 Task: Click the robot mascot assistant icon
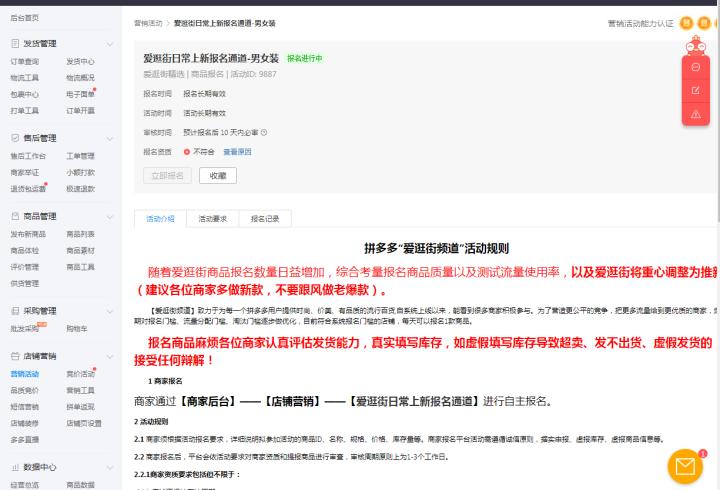696,45
